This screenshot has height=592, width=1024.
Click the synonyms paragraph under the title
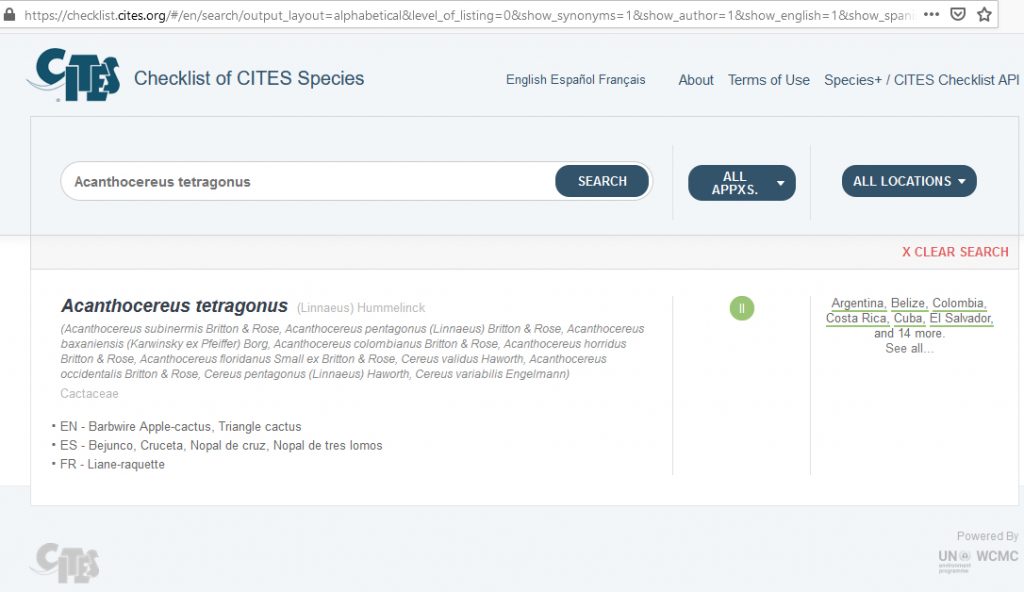pyautogui.click(x=353, y=352)
